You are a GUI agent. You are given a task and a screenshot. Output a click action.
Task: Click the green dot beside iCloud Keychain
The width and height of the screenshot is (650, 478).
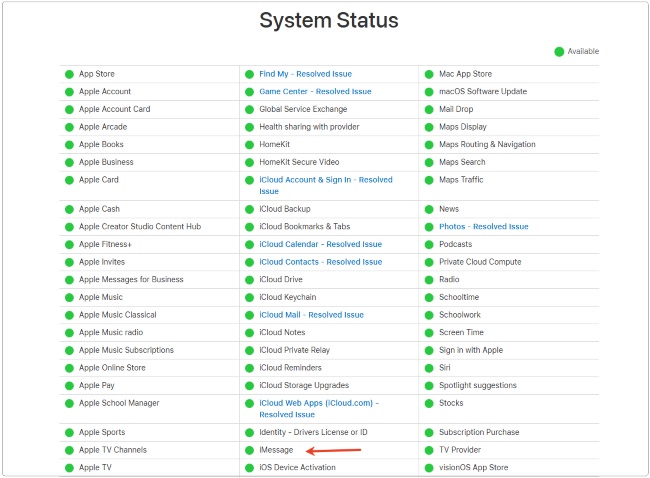[x=249, y=298]
